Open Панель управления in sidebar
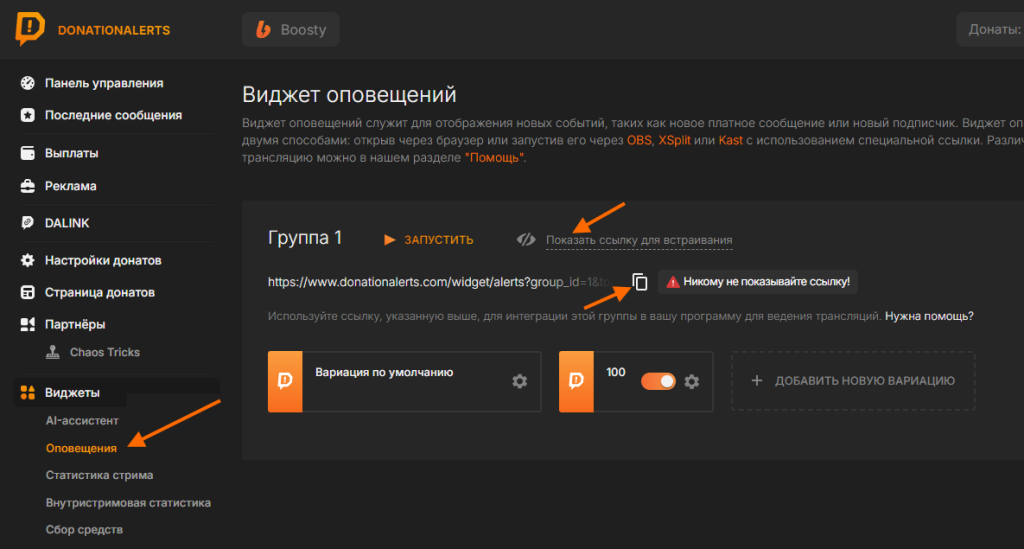This screenshot has height=549, width=1024. 104,83
